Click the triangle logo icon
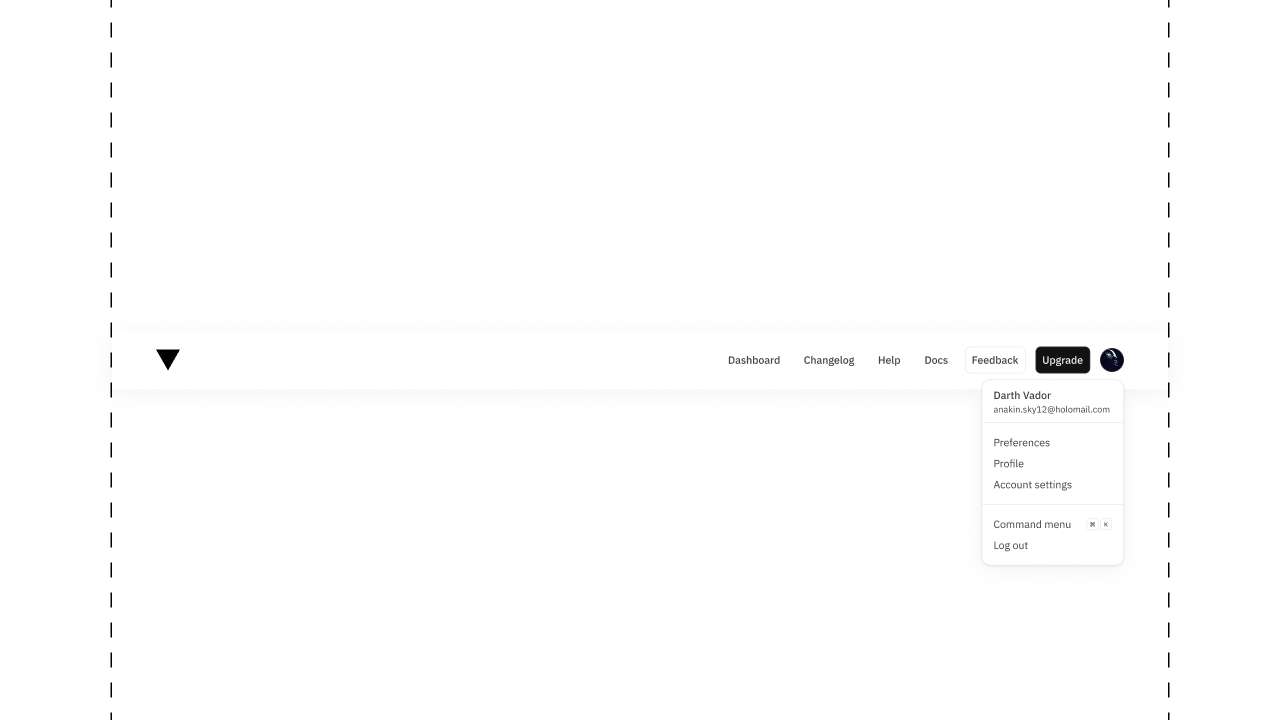Viewport: 1280px width, 720px height. (168, 360)
